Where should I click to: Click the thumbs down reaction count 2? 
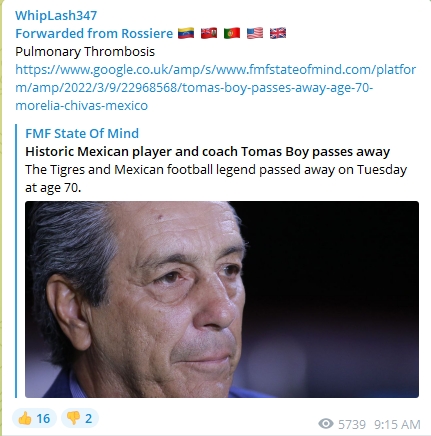click(x=88, y=418)
